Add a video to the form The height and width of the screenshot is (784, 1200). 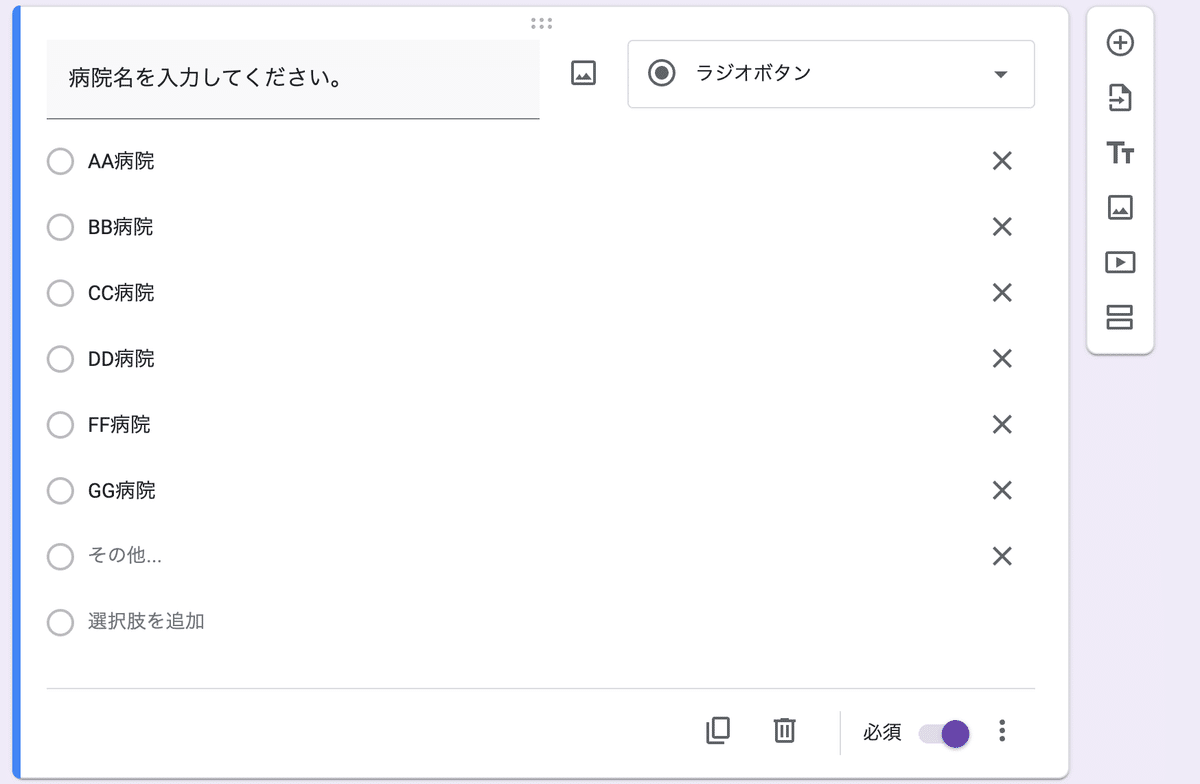point(1120,262)
